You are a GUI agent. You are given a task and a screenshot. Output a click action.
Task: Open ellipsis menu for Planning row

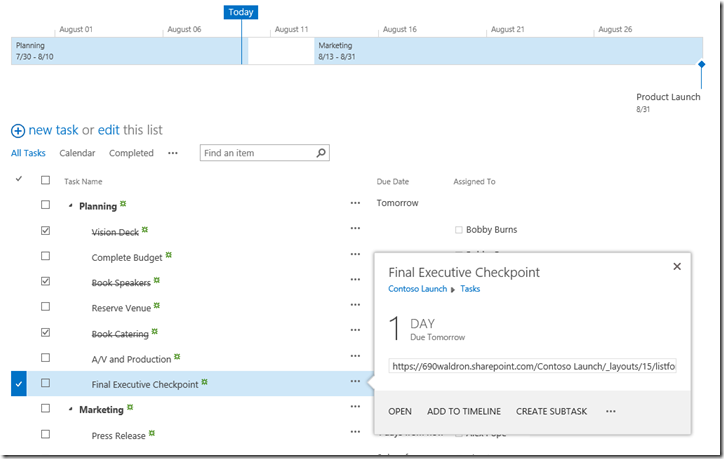pyautogui.click(x=355, y=203)
